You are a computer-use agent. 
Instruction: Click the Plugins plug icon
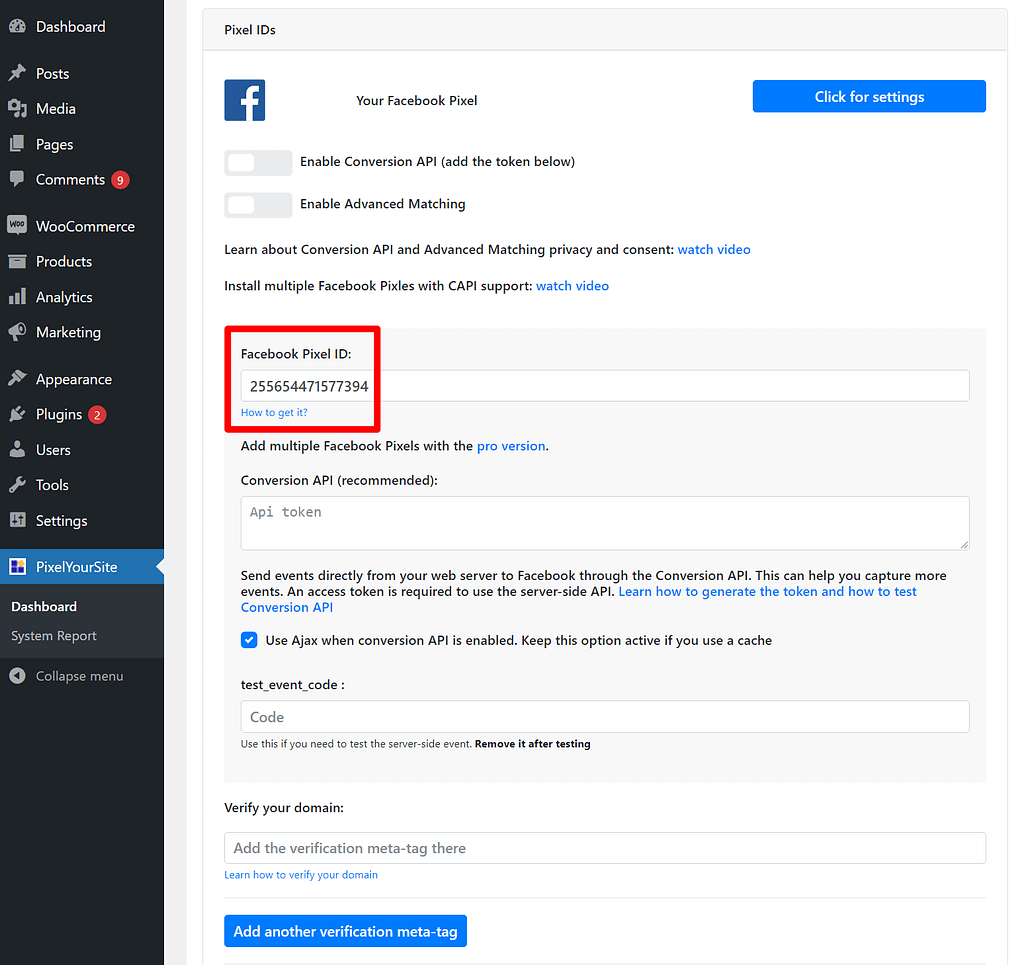[x=18, y=414]
